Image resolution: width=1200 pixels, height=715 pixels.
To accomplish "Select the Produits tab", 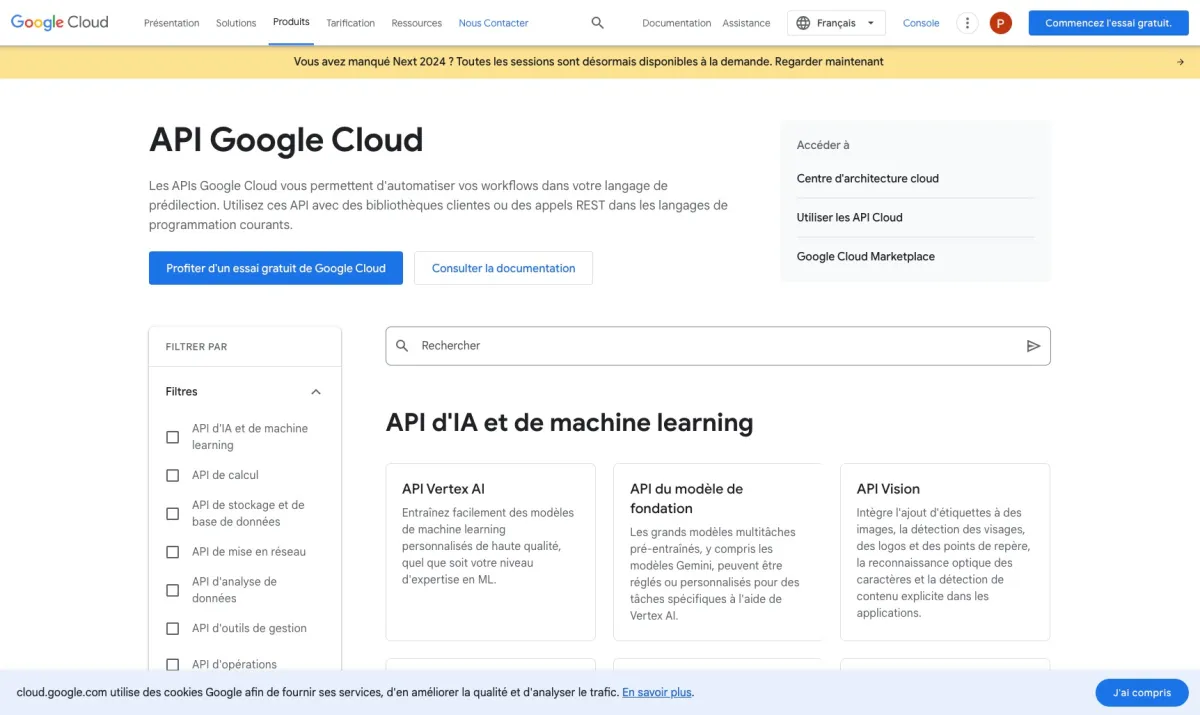I will [291, 22].
